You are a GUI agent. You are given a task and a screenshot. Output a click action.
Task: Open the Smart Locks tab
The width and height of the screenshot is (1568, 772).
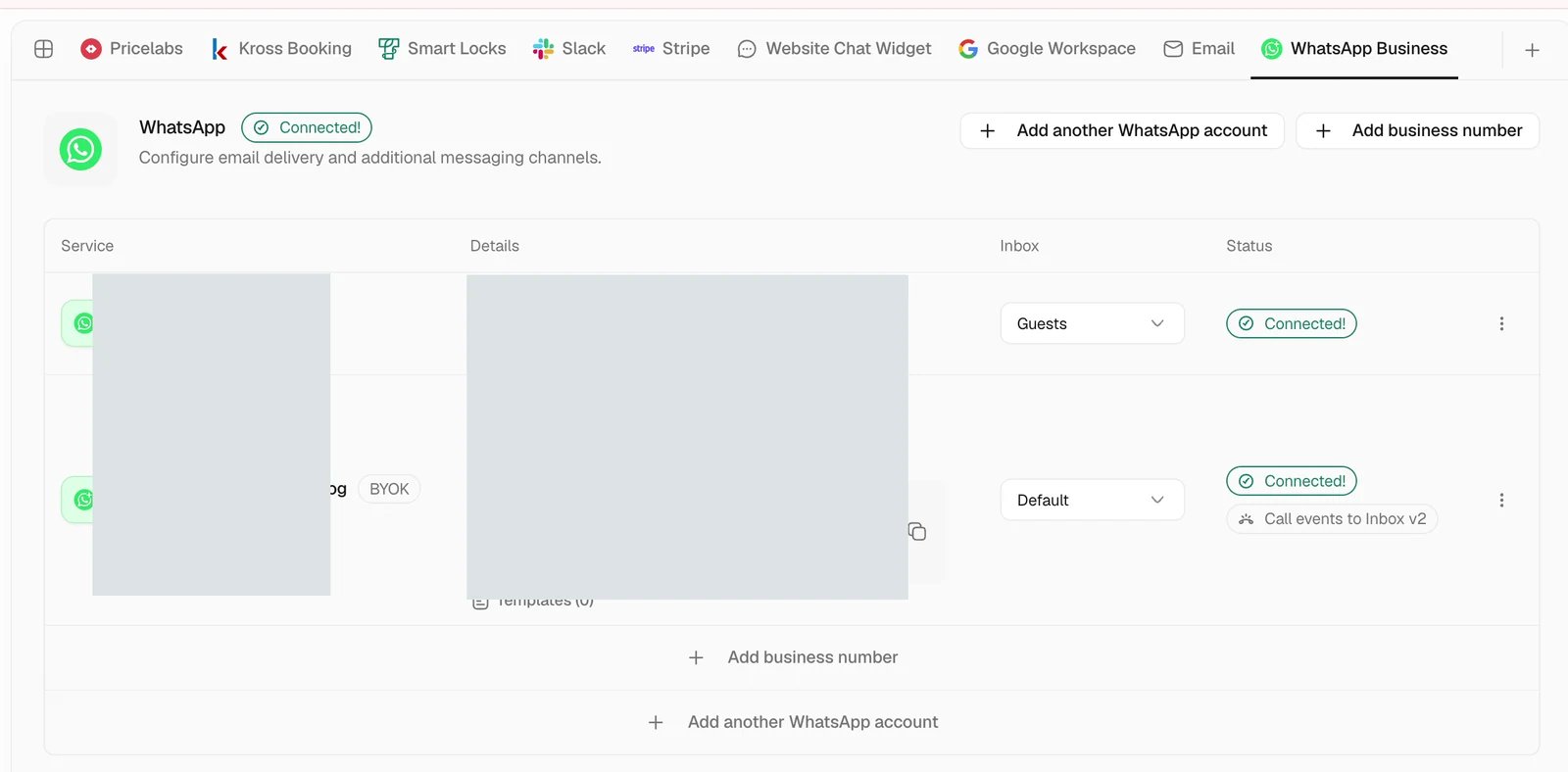click(442, 49)
